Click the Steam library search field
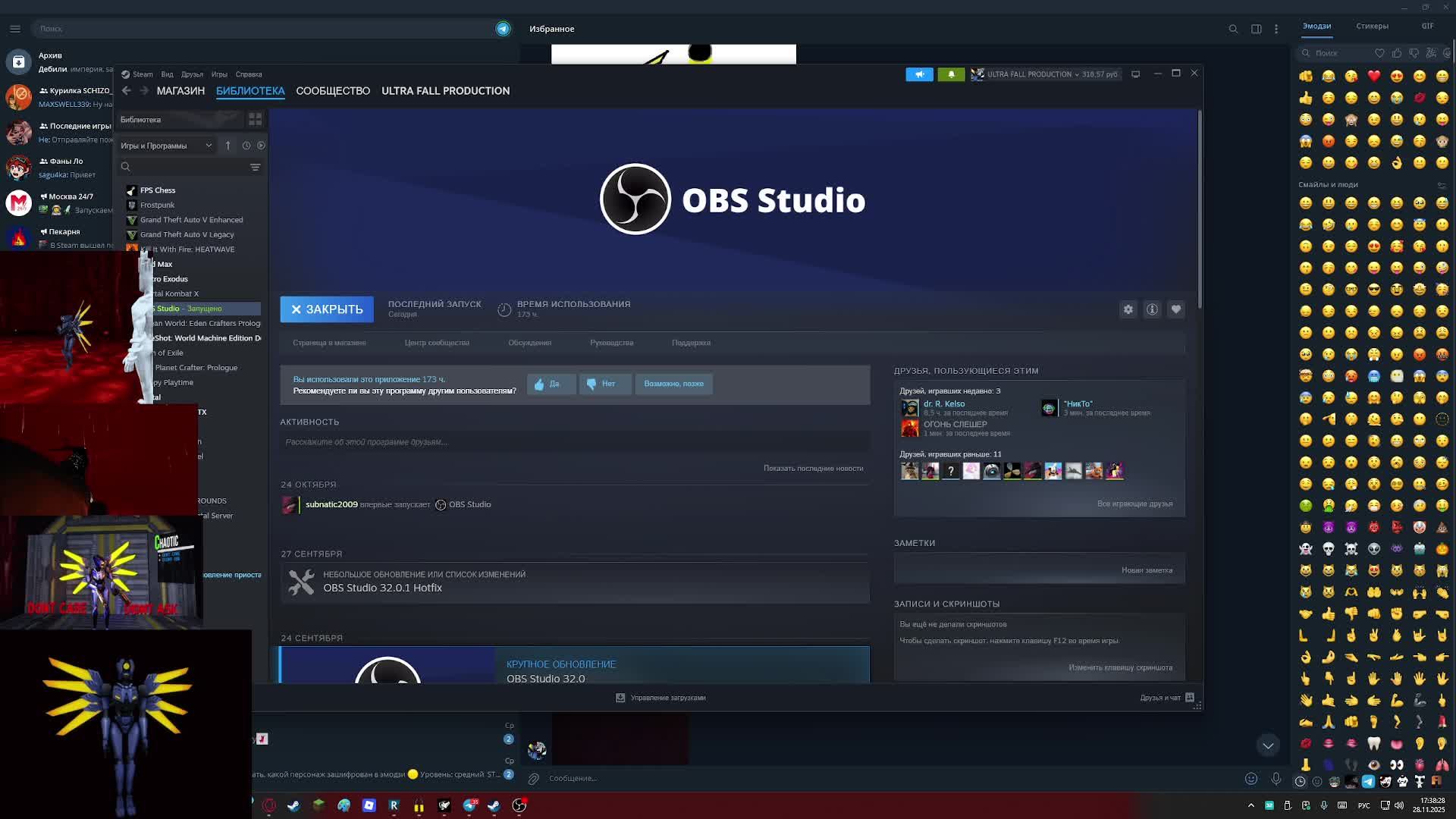Viewport: 1456px width, 819px height. (x=186, y=167)
